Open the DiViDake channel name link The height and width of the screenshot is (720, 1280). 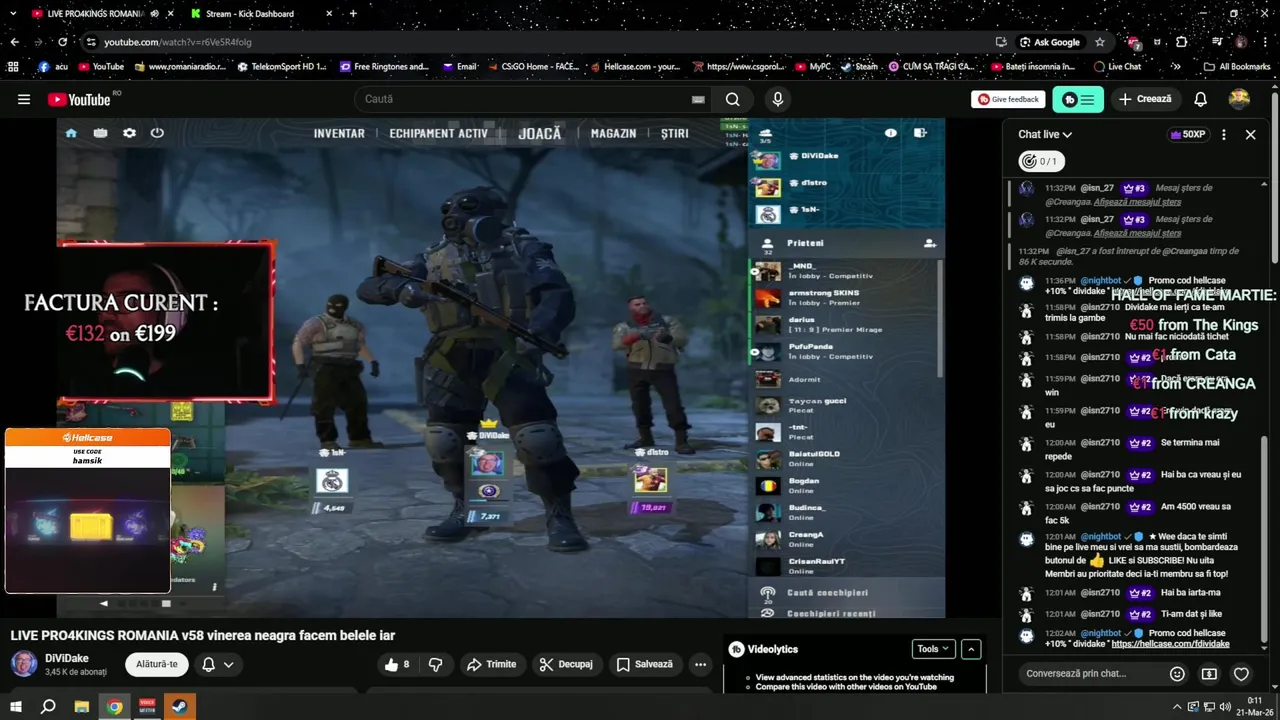(67, 658)
